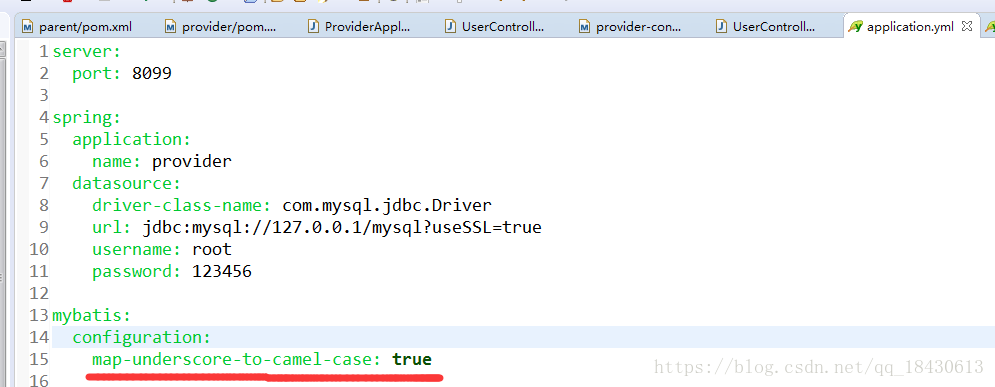Image resolution: width=995 pixels, height=387 pixels.
Task: Click line number 12 in the gutter
Action: coord(39,293)
